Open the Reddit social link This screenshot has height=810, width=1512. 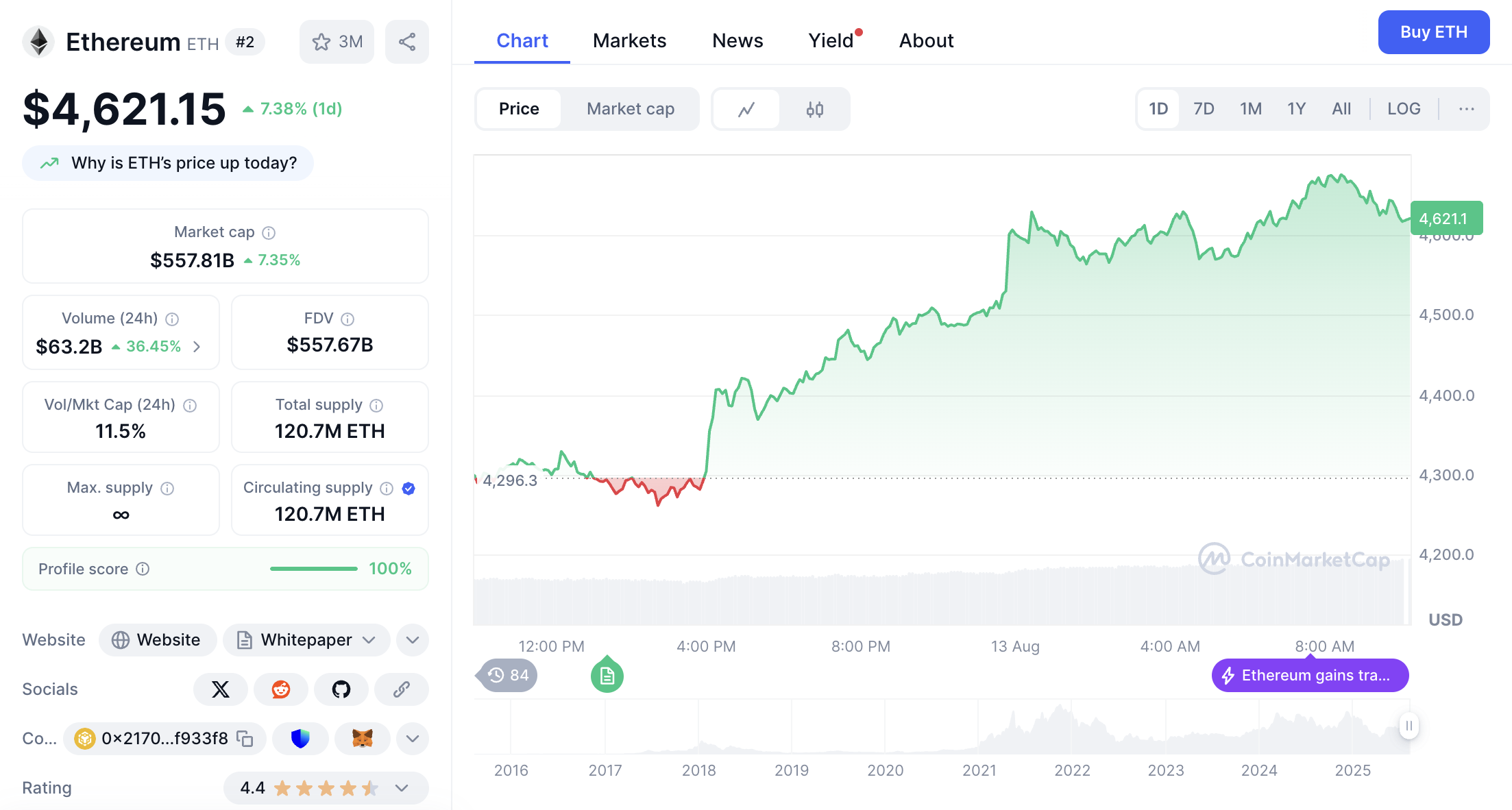[x=281, y=689]
